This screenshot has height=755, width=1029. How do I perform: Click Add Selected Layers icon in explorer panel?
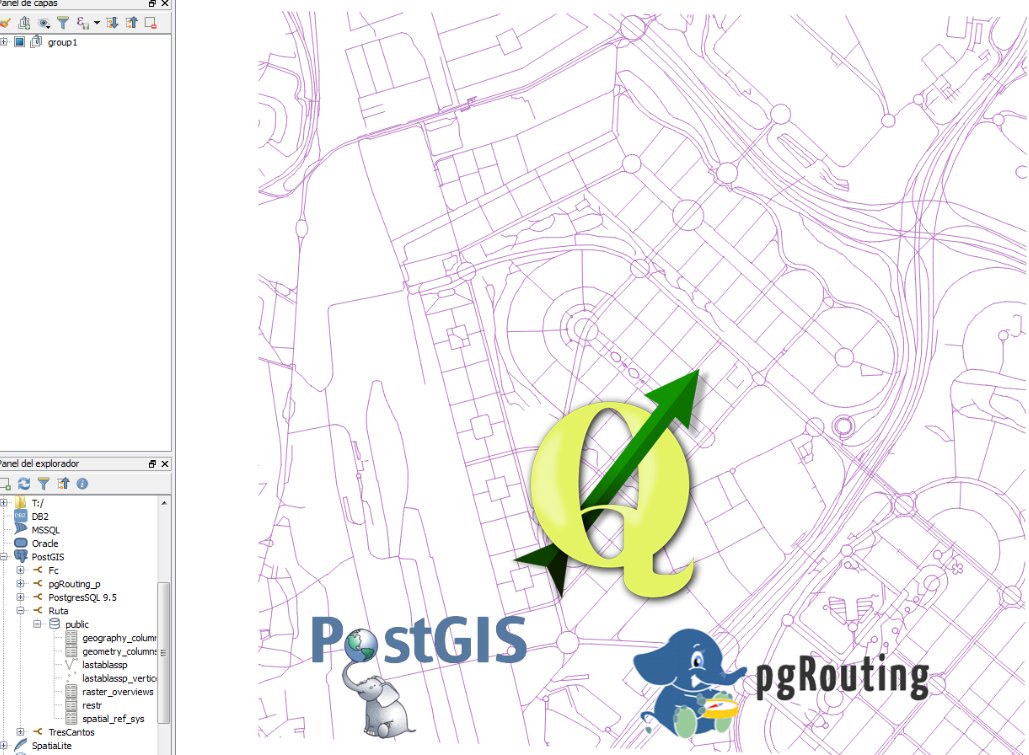(5, 484)
